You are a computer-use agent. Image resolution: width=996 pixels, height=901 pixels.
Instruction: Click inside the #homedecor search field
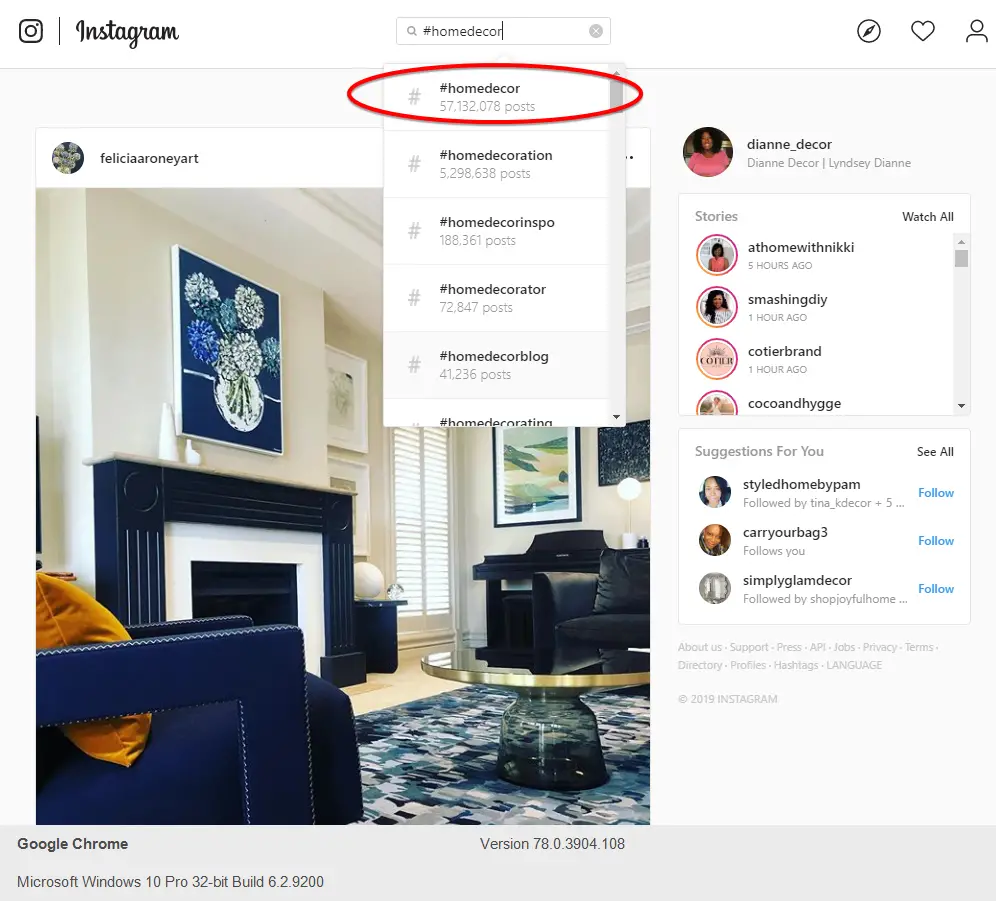pyautogui.click(x=503, y=31)
